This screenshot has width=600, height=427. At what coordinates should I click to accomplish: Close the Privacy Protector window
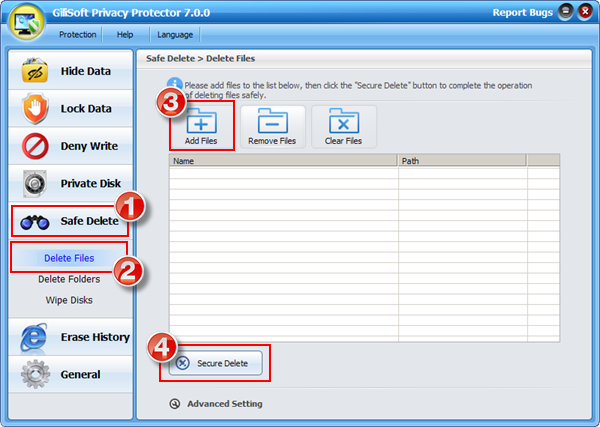coord(585,12)
